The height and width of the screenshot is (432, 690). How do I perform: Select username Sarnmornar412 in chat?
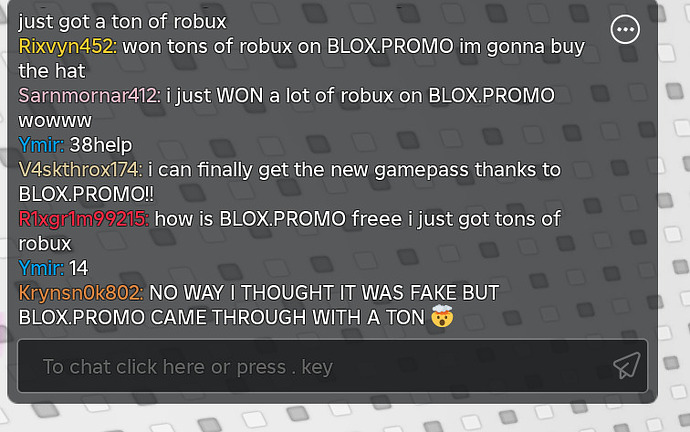(x=89, y=95)
